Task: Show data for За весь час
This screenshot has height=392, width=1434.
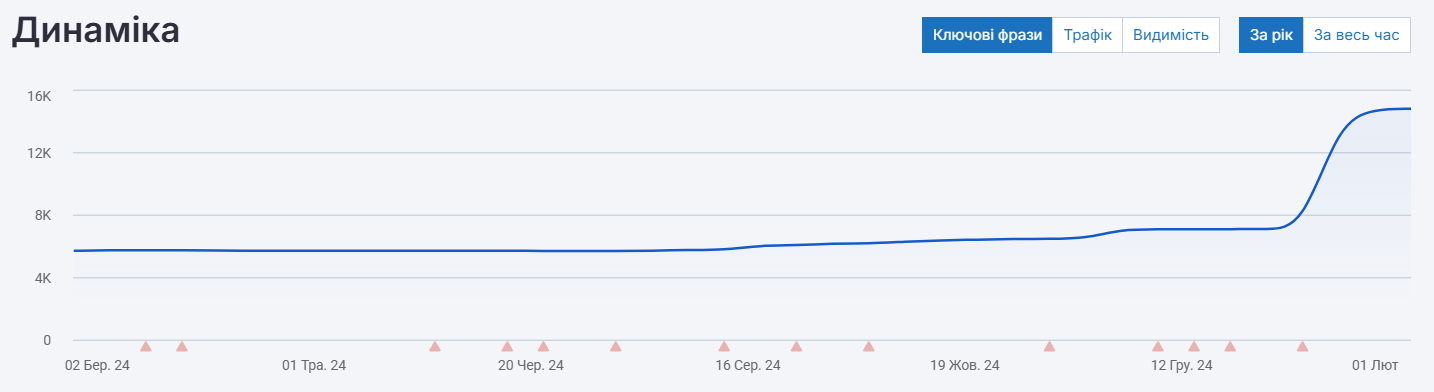Action: click(x=1357, y=35)
